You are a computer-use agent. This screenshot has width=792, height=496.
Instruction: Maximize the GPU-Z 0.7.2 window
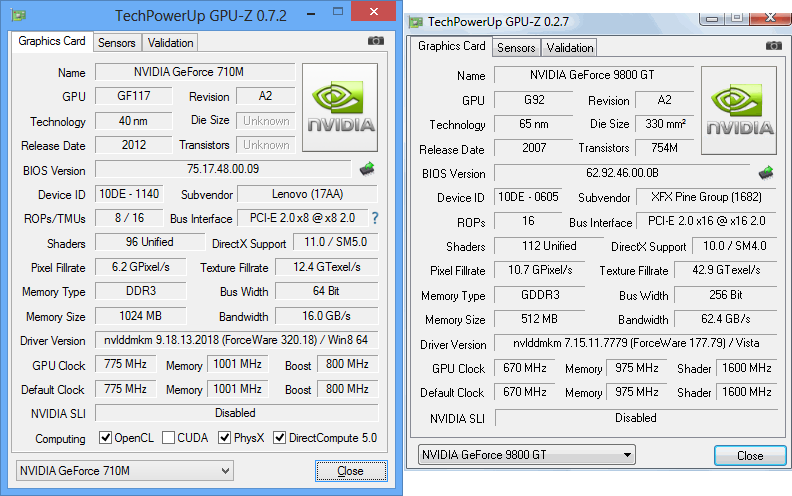pyautogui.click(x=338, y=12)
